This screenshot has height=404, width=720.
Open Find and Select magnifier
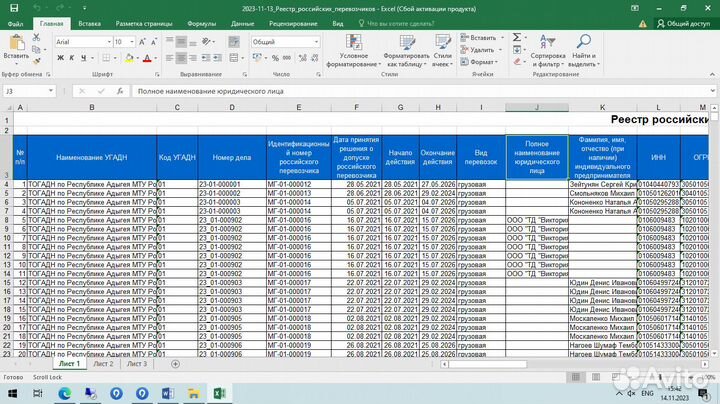tap(582, 48)
